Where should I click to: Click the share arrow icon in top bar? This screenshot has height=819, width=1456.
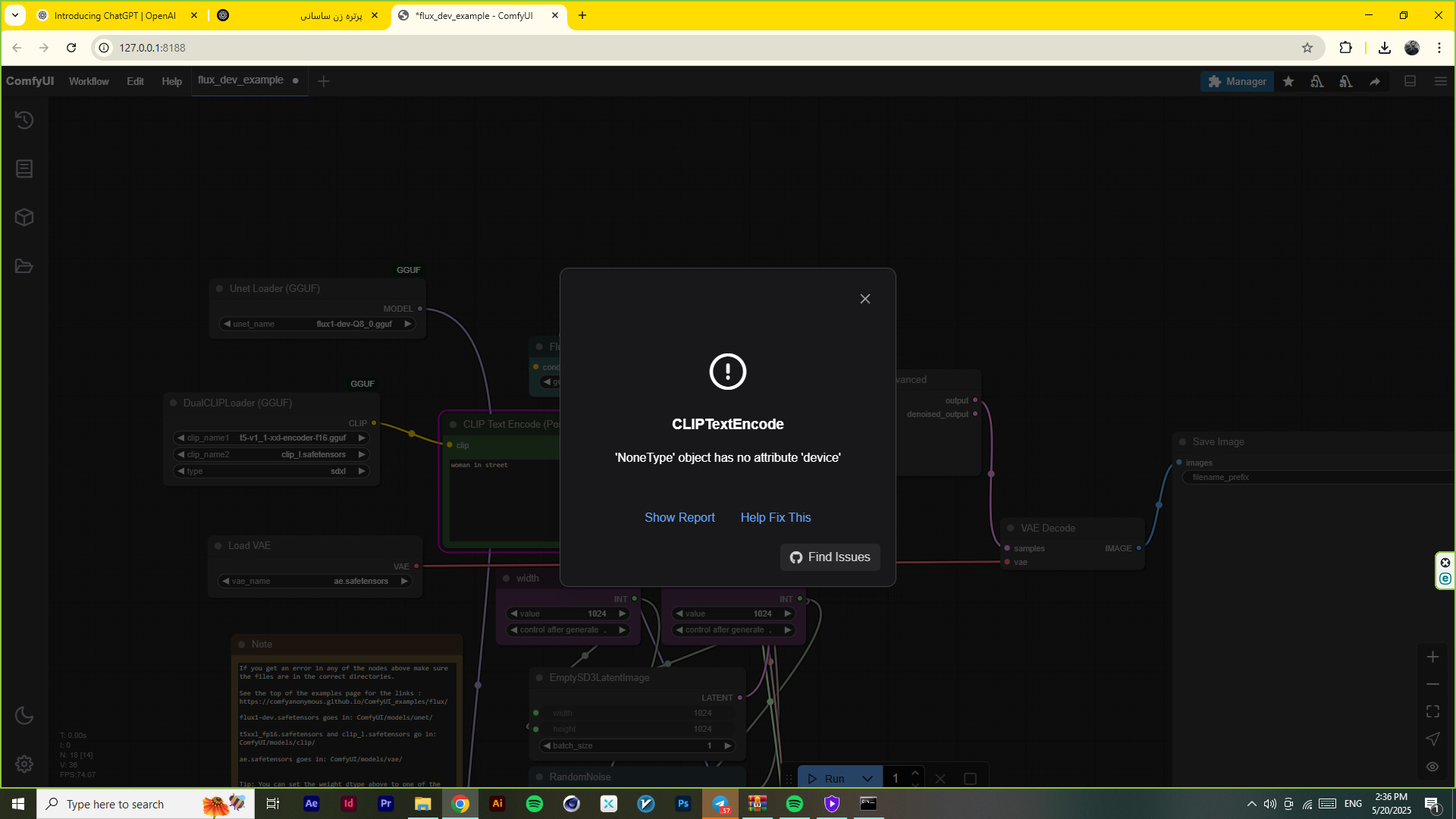tap(1375, 81)
